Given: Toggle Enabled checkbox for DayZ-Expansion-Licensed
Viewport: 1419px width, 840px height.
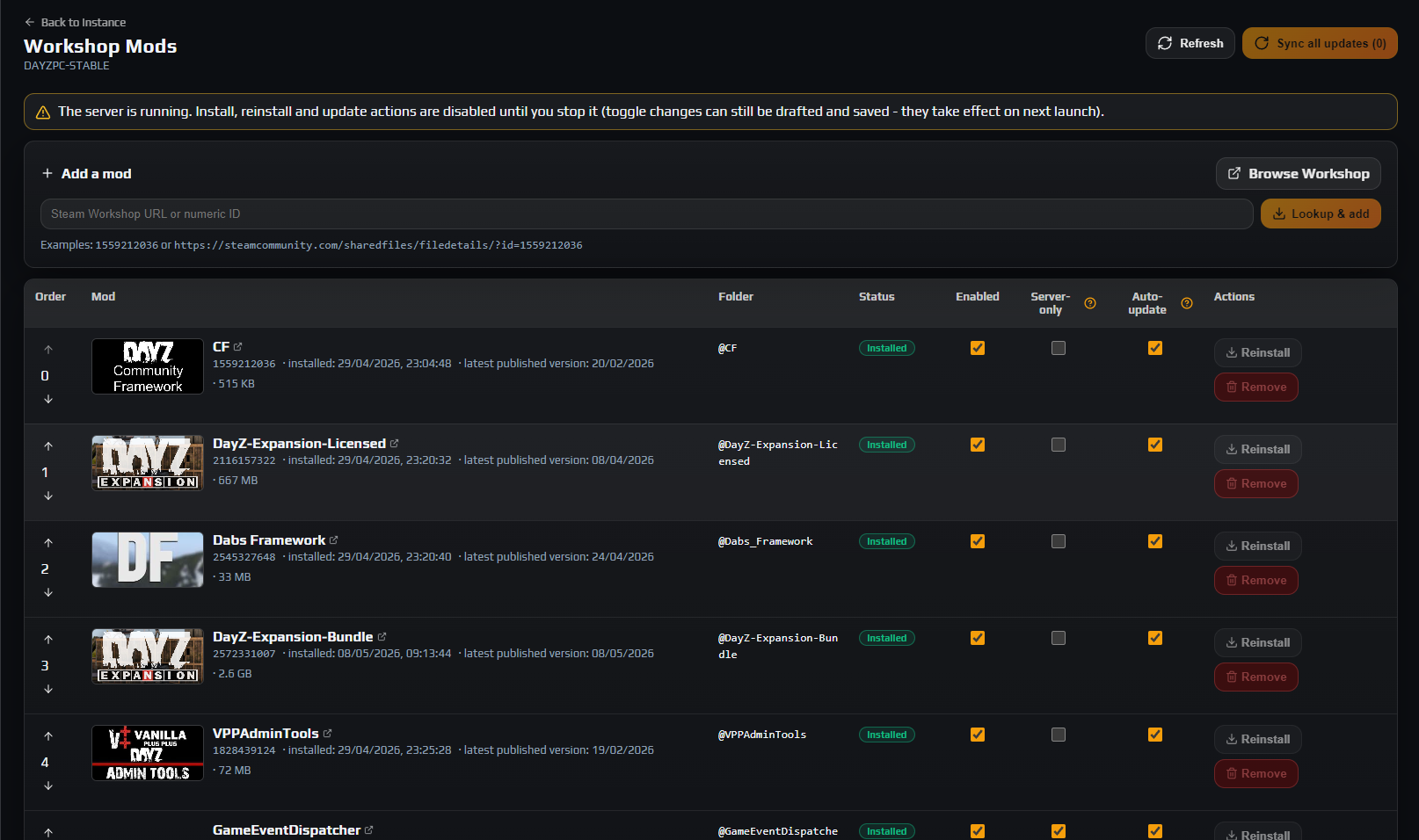Looking at the screenshot, I should pyautogui.click(x=978, y=445).
